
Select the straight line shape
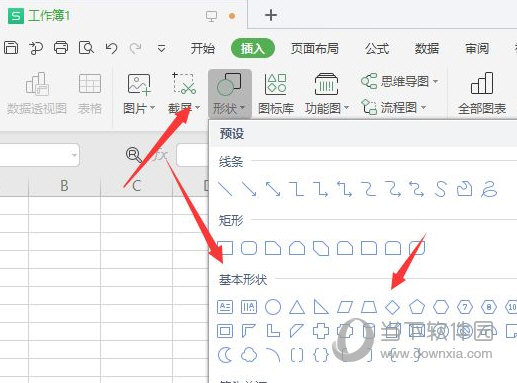[x=225, y=189]
